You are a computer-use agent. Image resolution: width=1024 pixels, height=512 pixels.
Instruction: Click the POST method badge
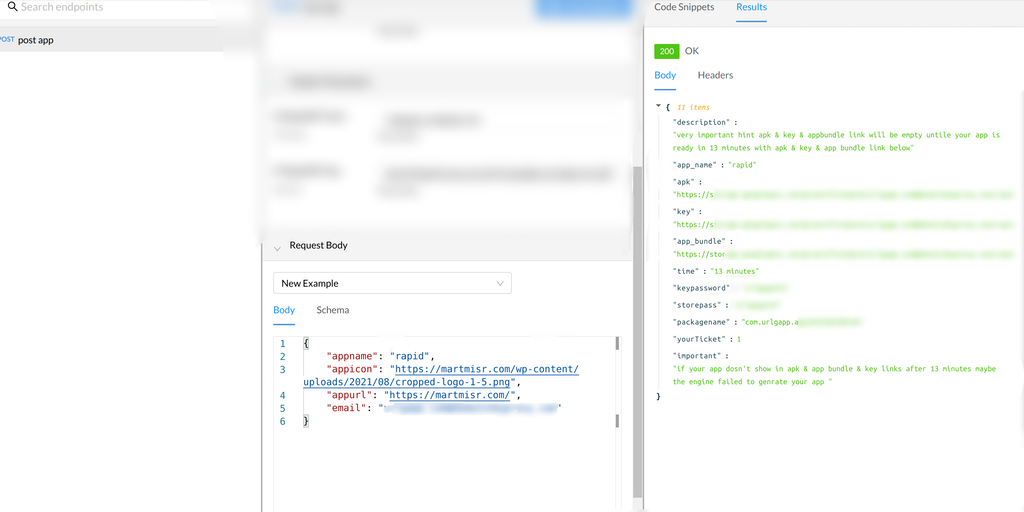coord(7,40)
